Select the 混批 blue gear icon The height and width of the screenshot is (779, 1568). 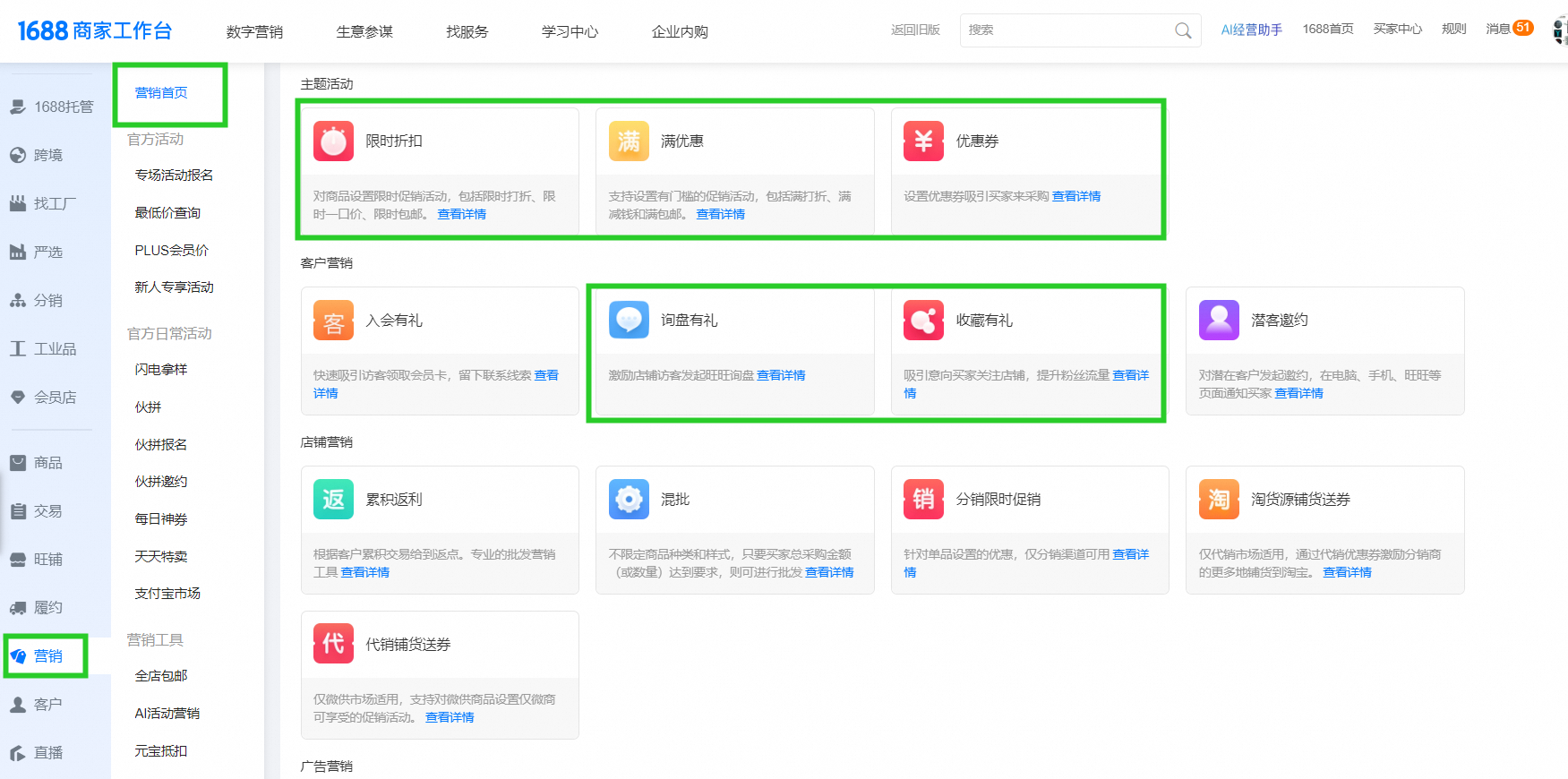629,500
